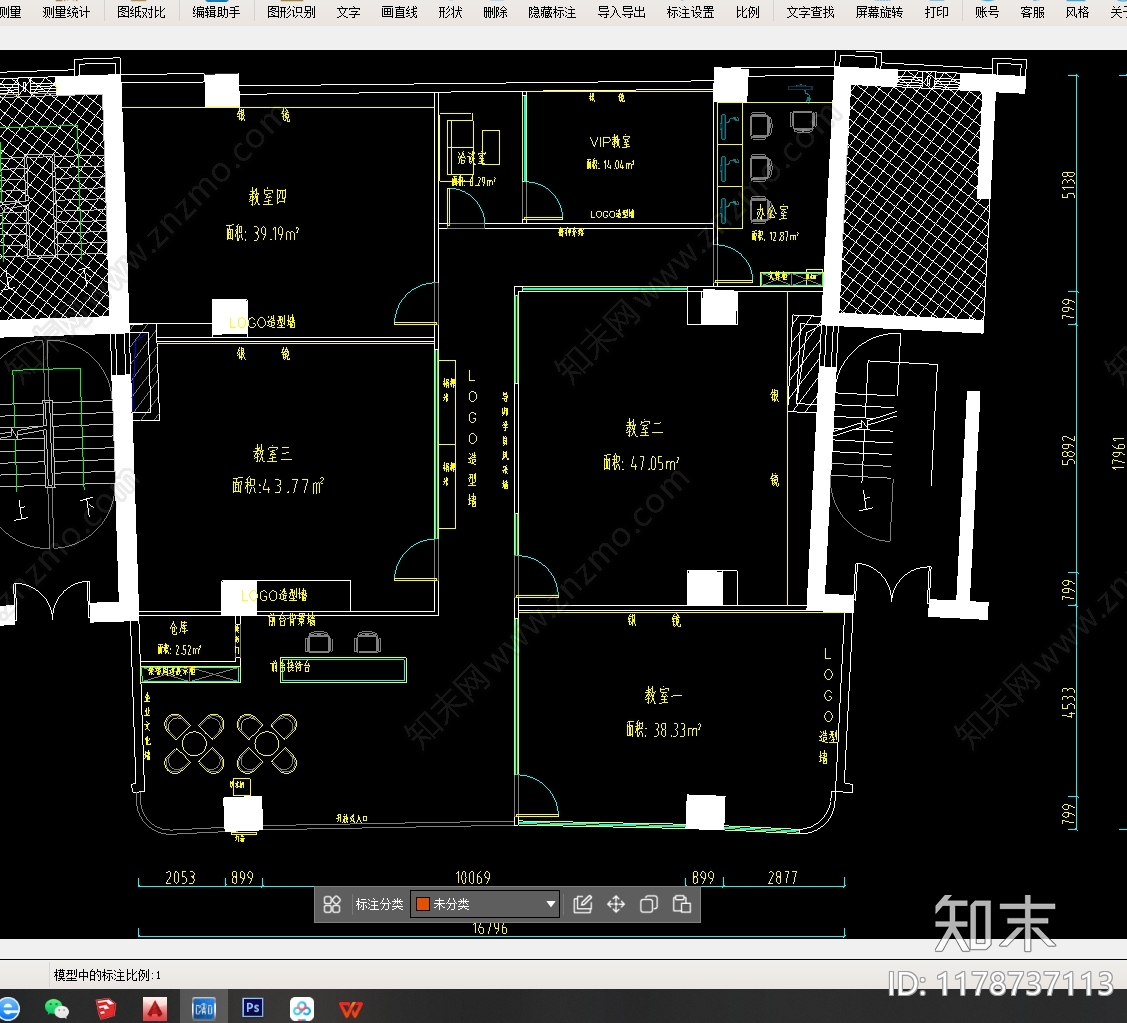Viewport: 1127px width, 1023px height.
Task: Click the 模型中的标注比例:1 status text
Action: (108, 975)
